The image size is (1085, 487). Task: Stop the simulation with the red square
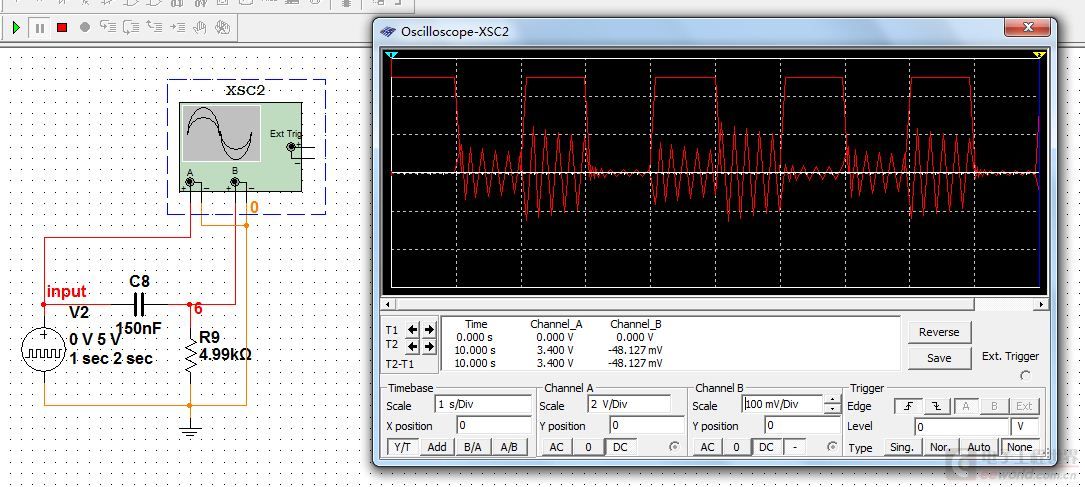62,28
